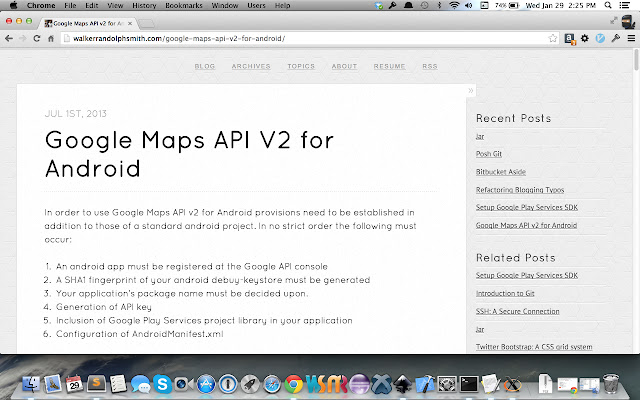Screen dimensions: 640x400
Task: Open the File menu
Action: click(x=70, y=5)
